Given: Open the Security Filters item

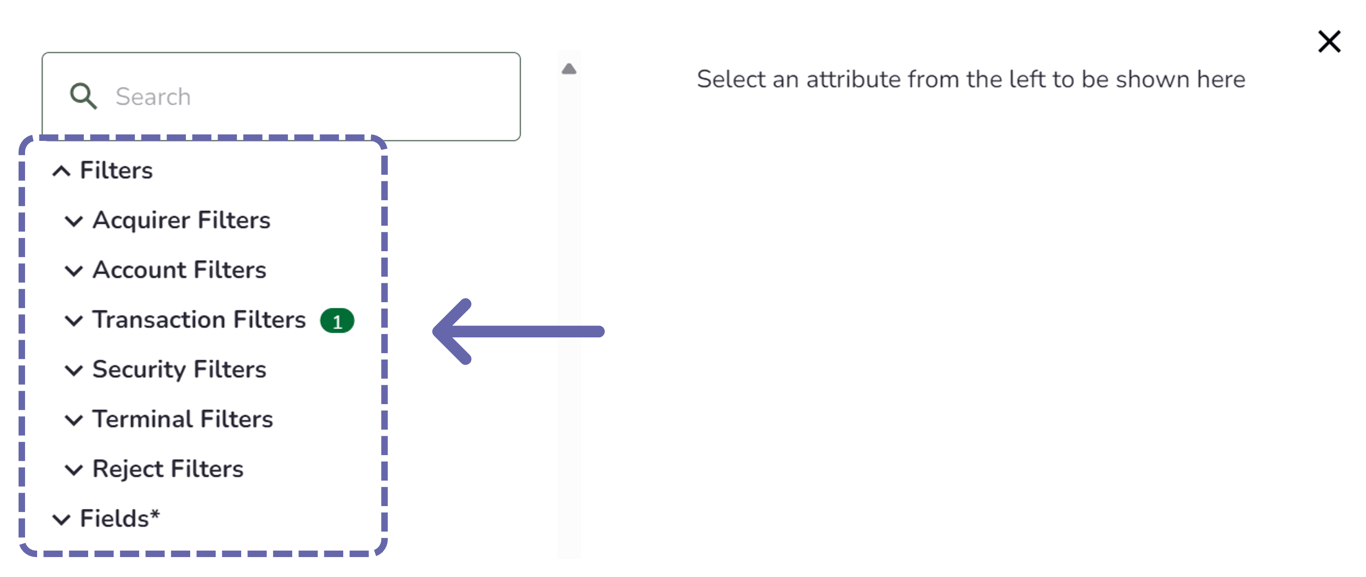Looking at the screenshot, I should pyautogui.click(x=179, y=370).
